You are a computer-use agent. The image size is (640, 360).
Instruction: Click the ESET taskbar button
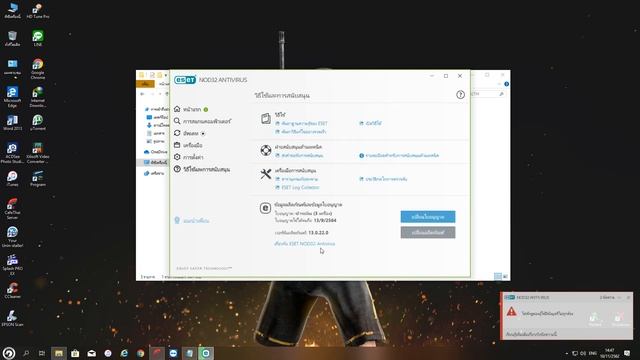(x=206, y=353)
